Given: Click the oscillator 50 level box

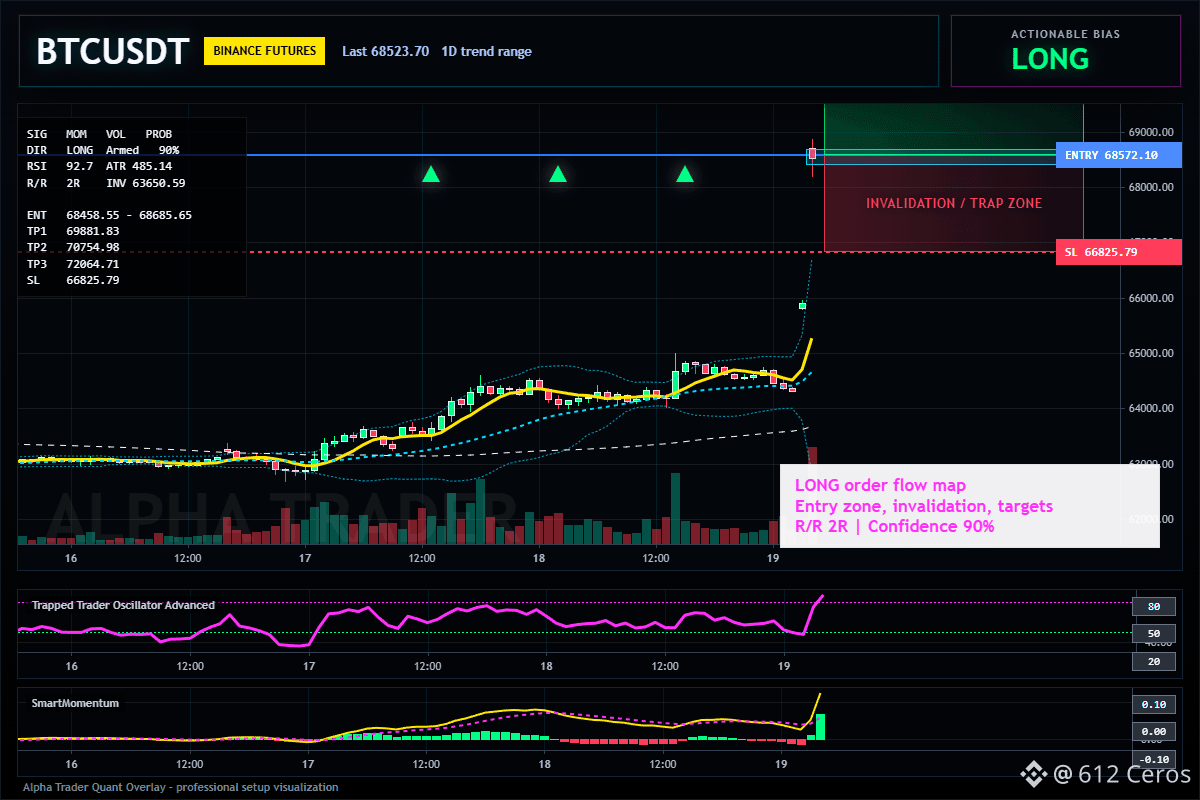Looking at the screenshot, I should click(x=1152, y=634).
